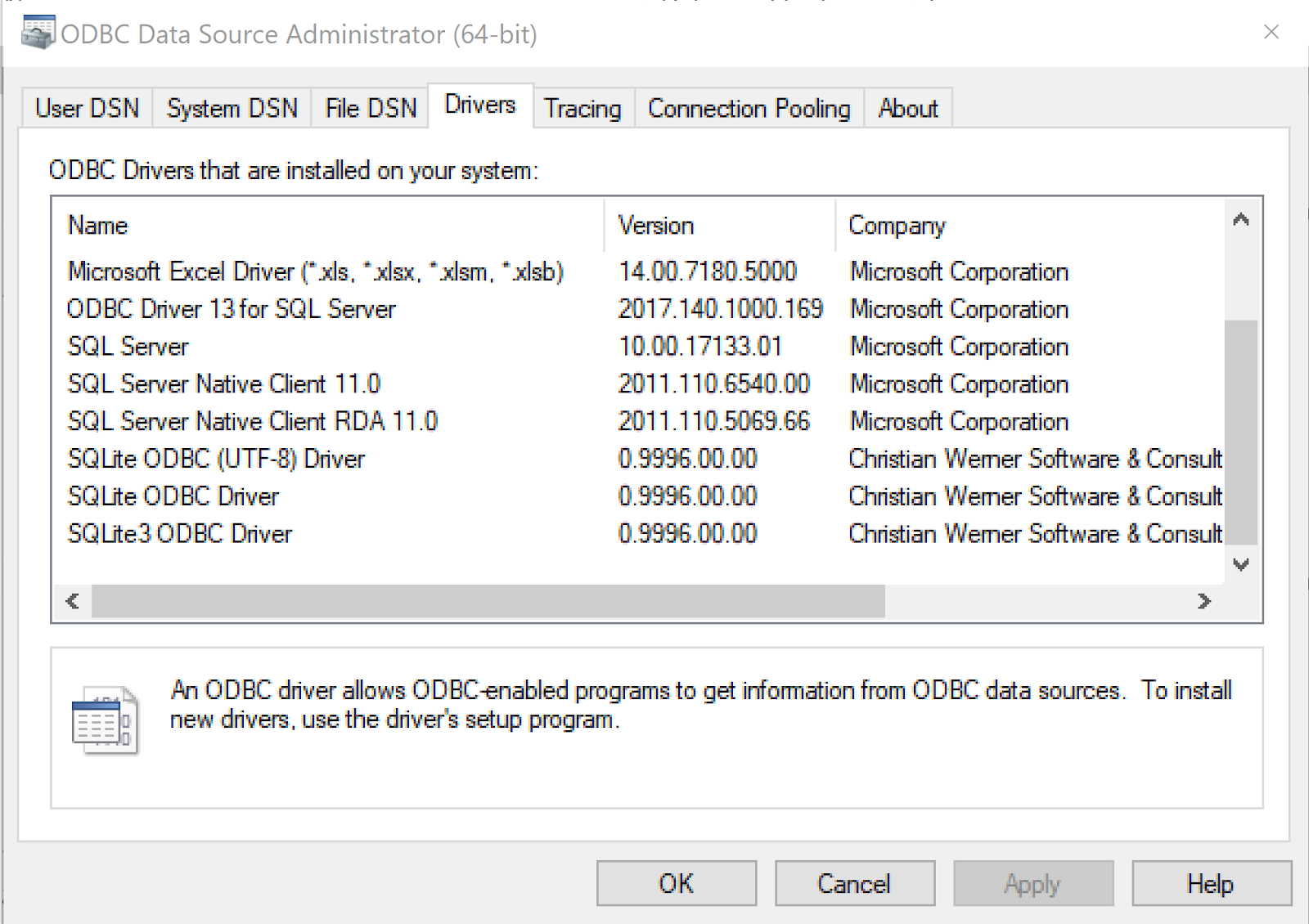
Task: Click version 10.00.17133.01
Action: [x=700, y=347]
